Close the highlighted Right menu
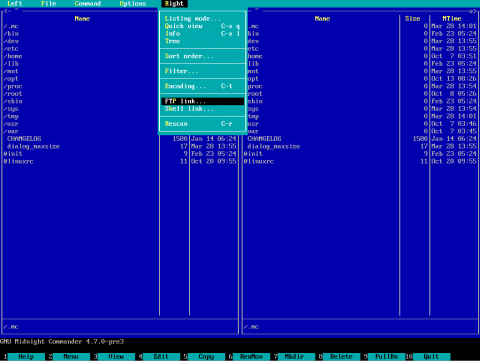Image resolution: width=480 pixels, height=361 pixels. click(x=174, y=4)
